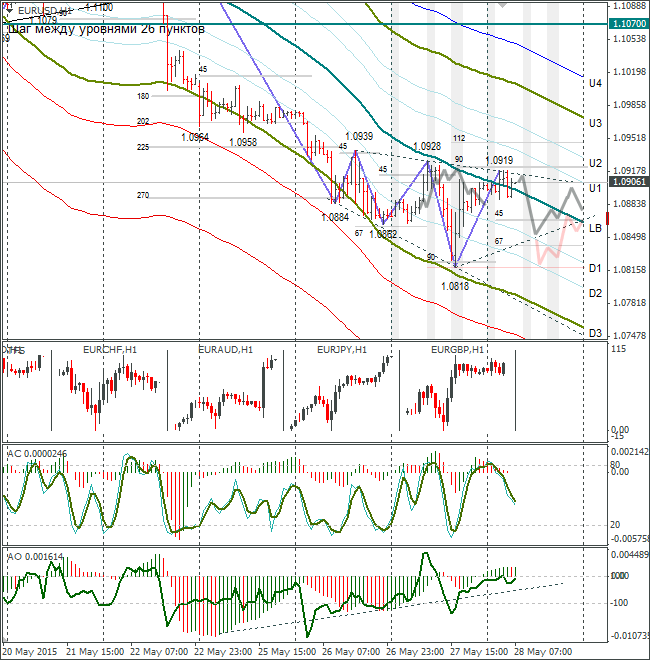Screen dimensions: 650x660
Task: Open the EURJPY,H1 mini chart label
Action: point(341,349)
